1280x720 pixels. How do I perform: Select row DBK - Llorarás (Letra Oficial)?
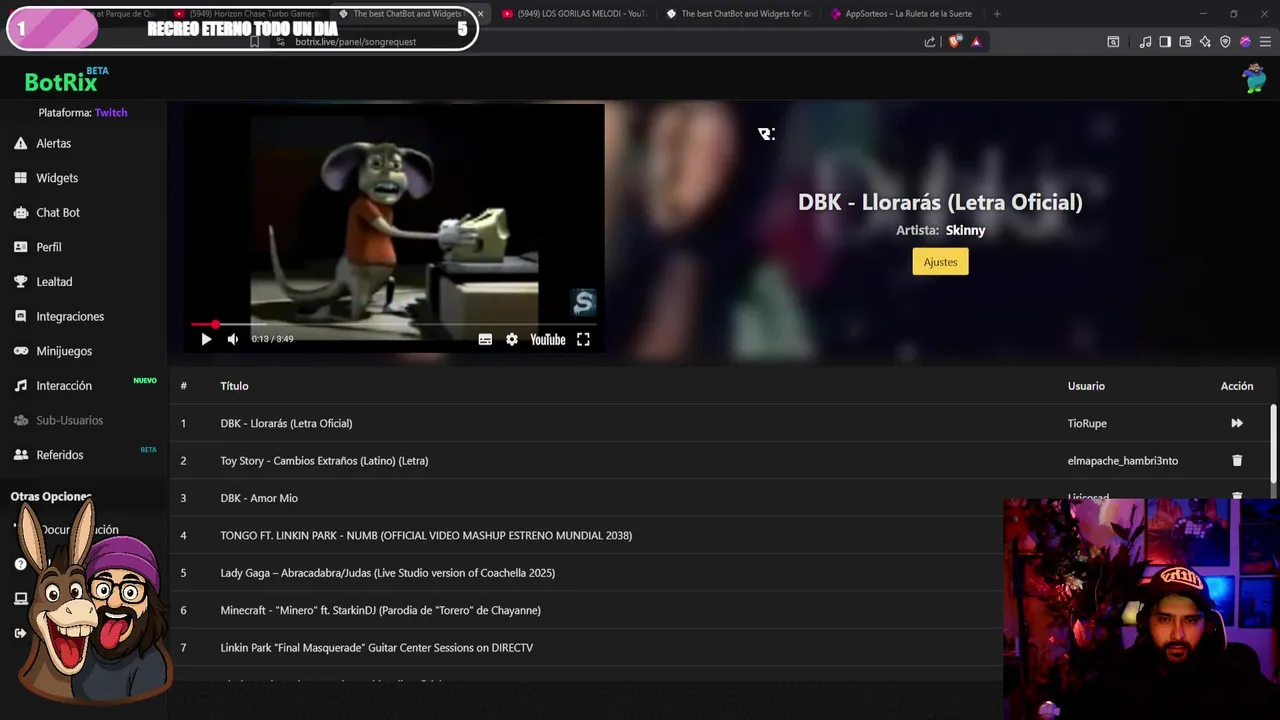click(720, 424)
